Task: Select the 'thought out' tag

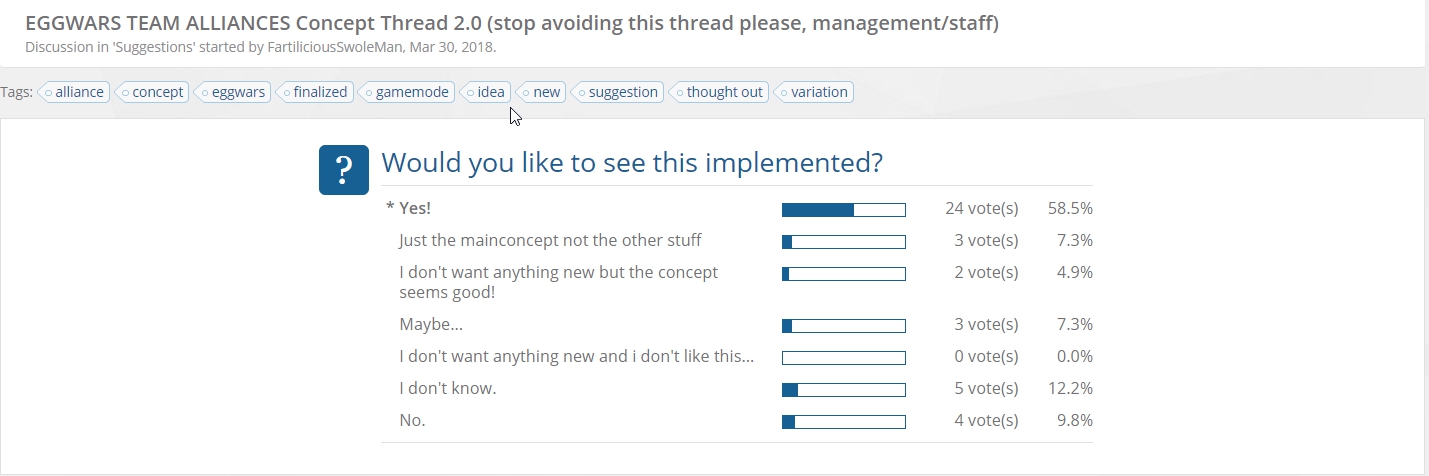Action: [x=718, y=92]
